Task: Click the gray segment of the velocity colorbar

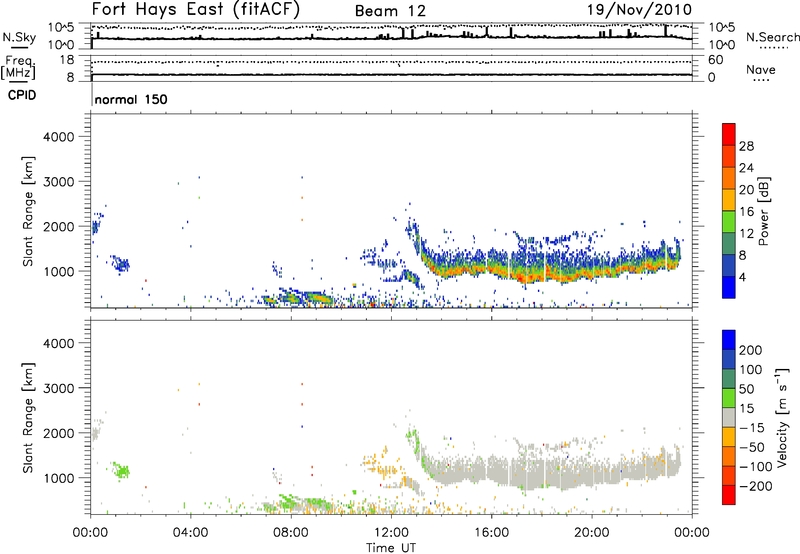Action: pyautogui.click(x=729, y=418)
